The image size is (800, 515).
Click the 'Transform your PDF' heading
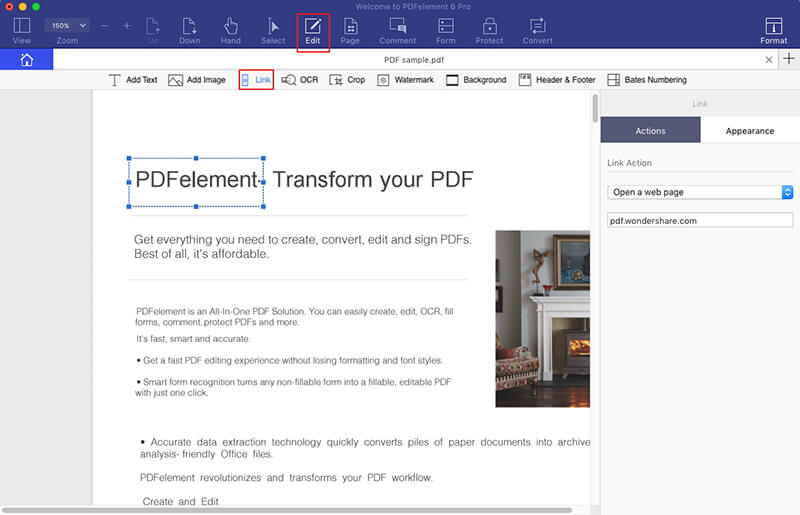[373, 180]
